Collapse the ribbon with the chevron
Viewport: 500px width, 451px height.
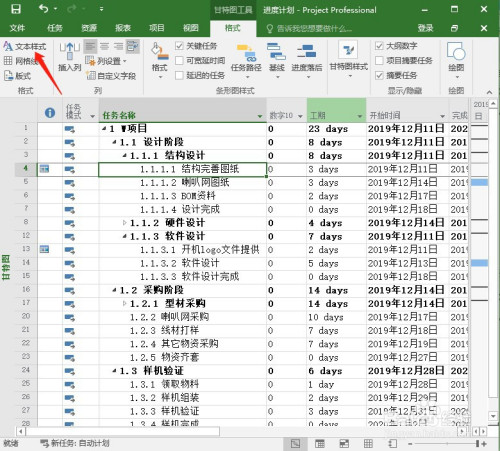pyautogui.click(x=489, y=91)
